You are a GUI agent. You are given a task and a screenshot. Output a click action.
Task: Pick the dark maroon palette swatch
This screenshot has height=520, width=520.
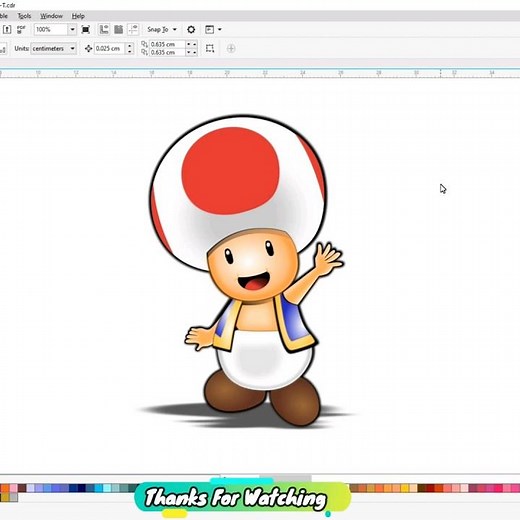point(22,488)
